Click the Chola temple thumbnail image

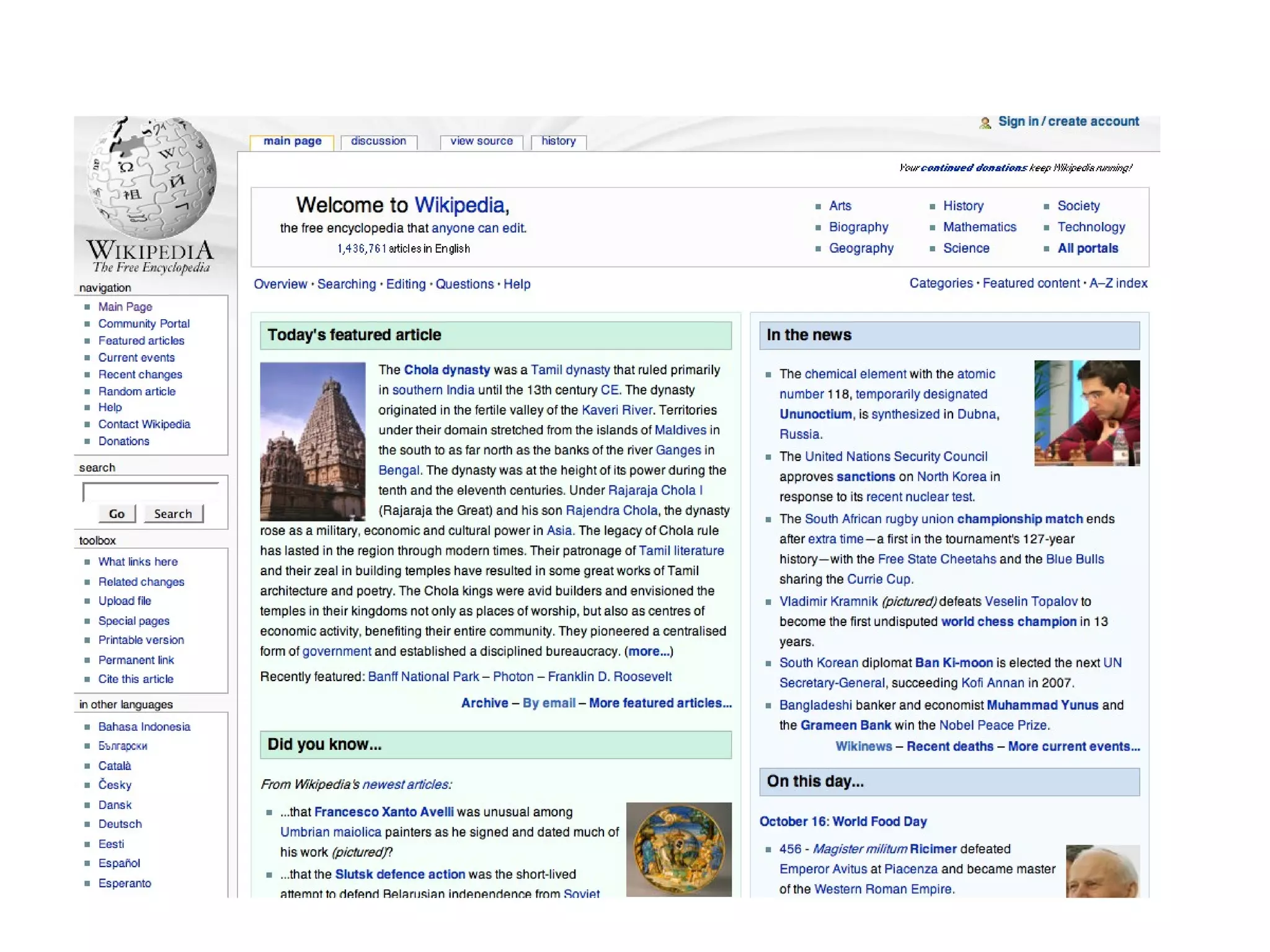313,441
